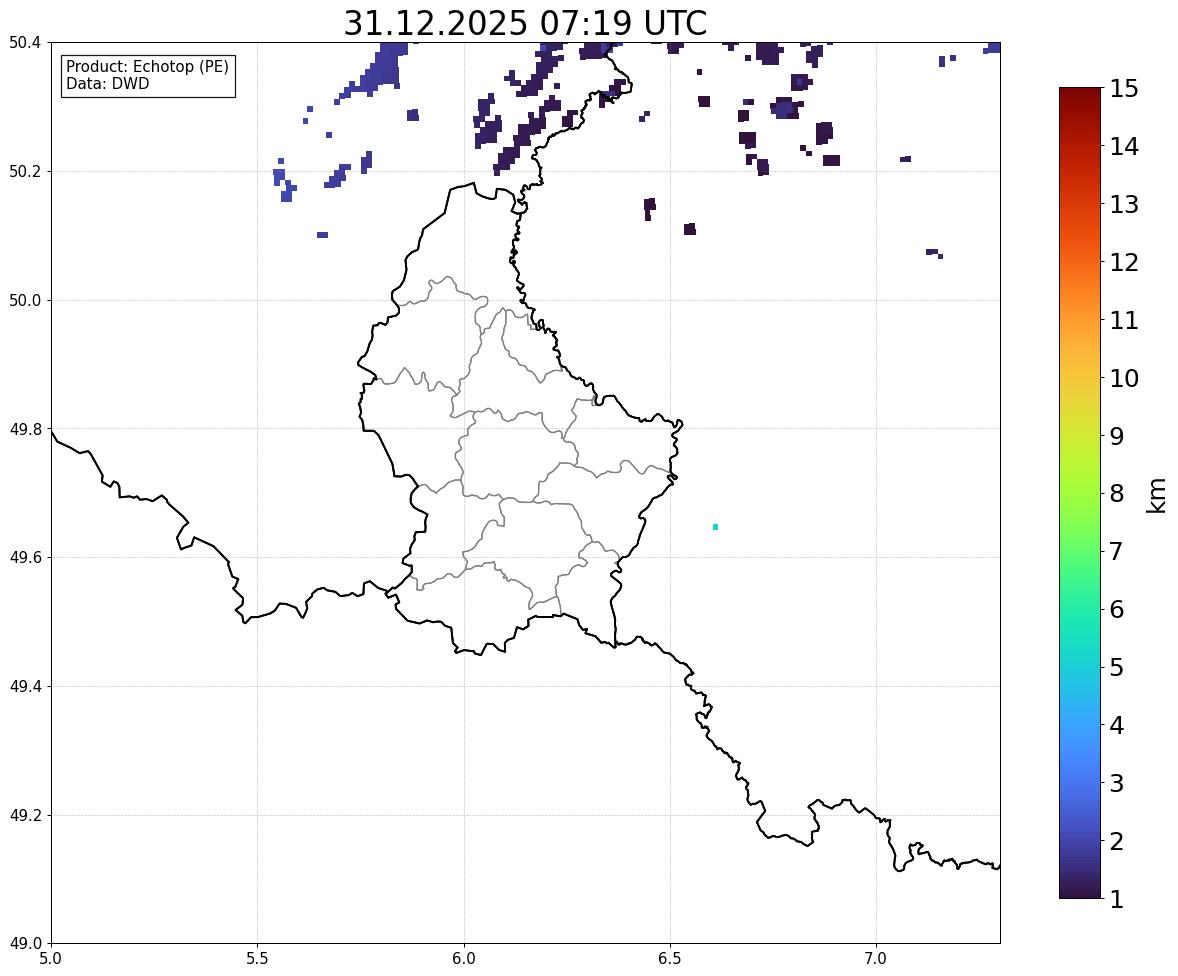Click latitude axis label 49.6
The image size is (1178, 976).
(24, 557)
